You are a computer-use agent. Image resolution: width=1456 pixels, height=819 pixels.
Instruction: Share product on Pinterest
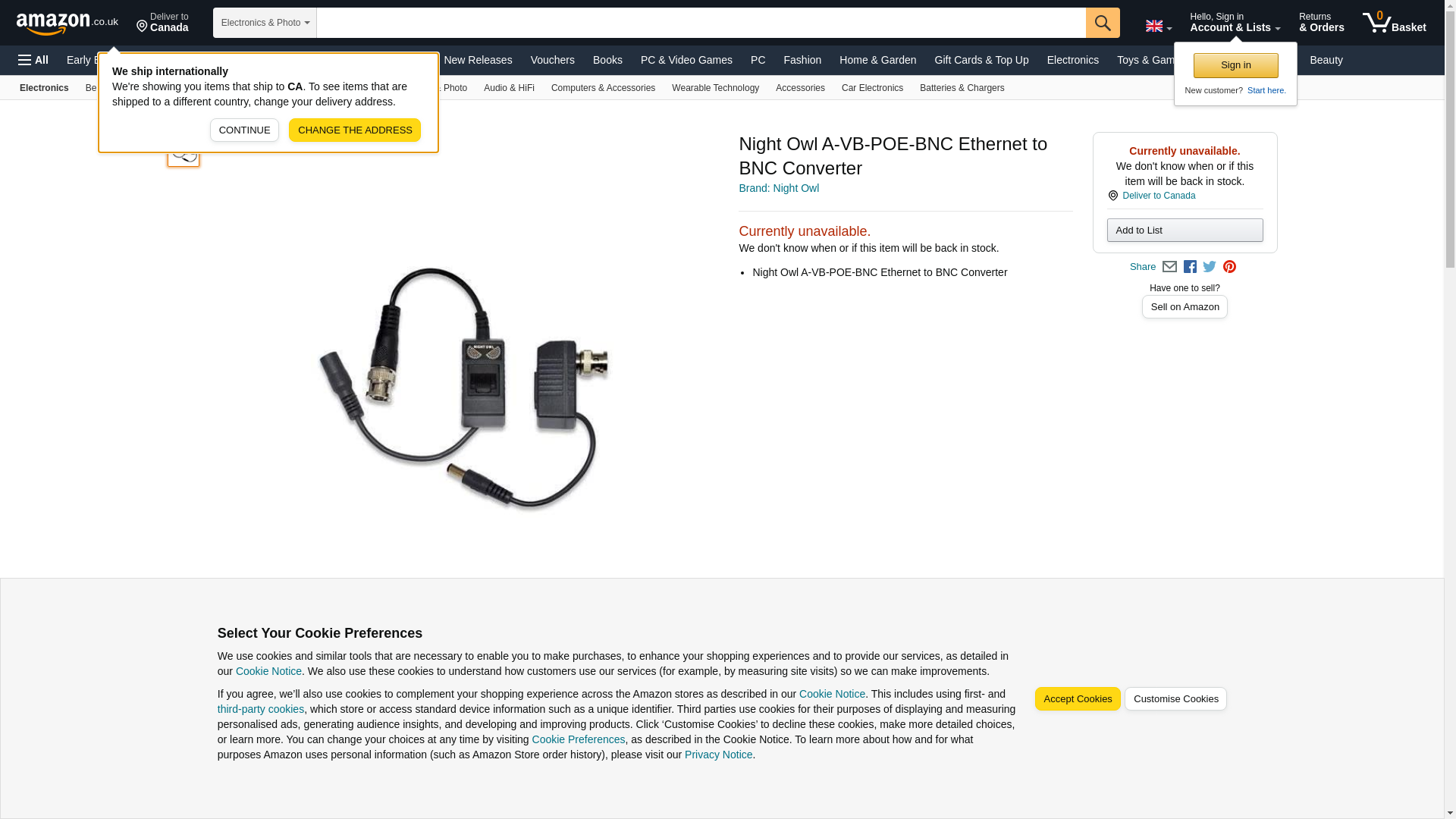[x=1229, y=267]
